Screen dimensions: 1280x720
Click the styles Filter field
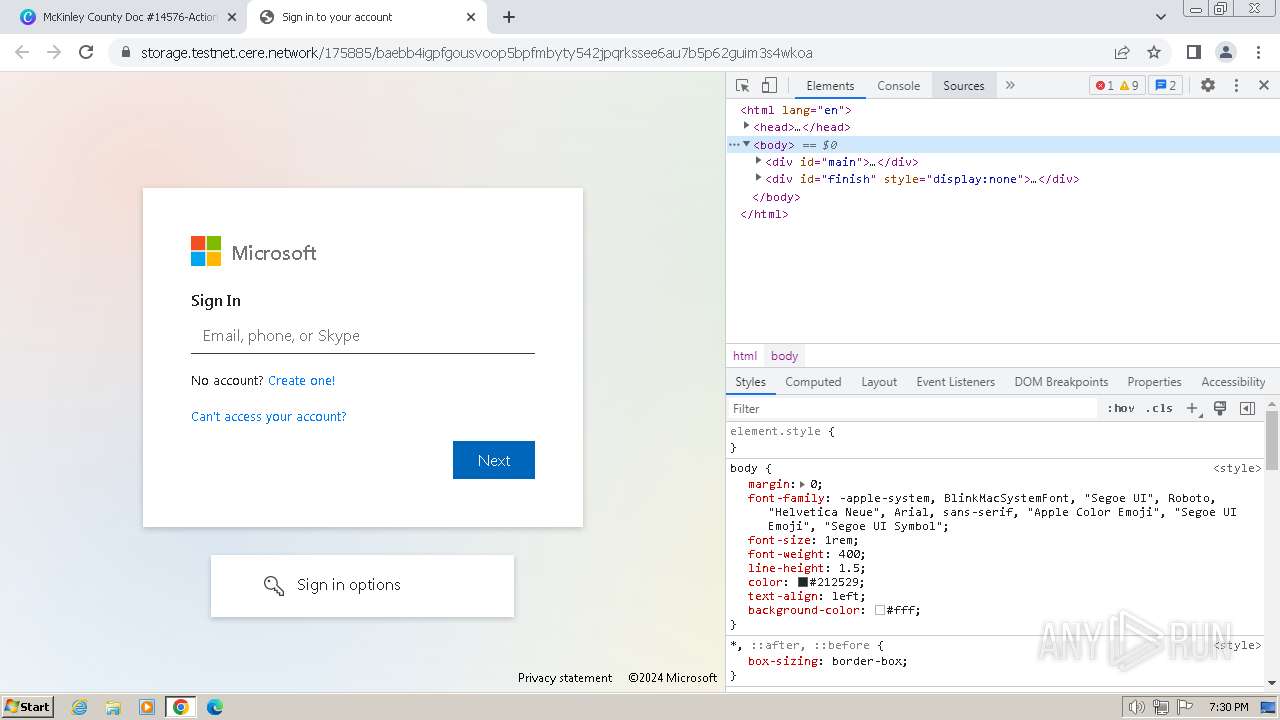(x=912, y=408)
